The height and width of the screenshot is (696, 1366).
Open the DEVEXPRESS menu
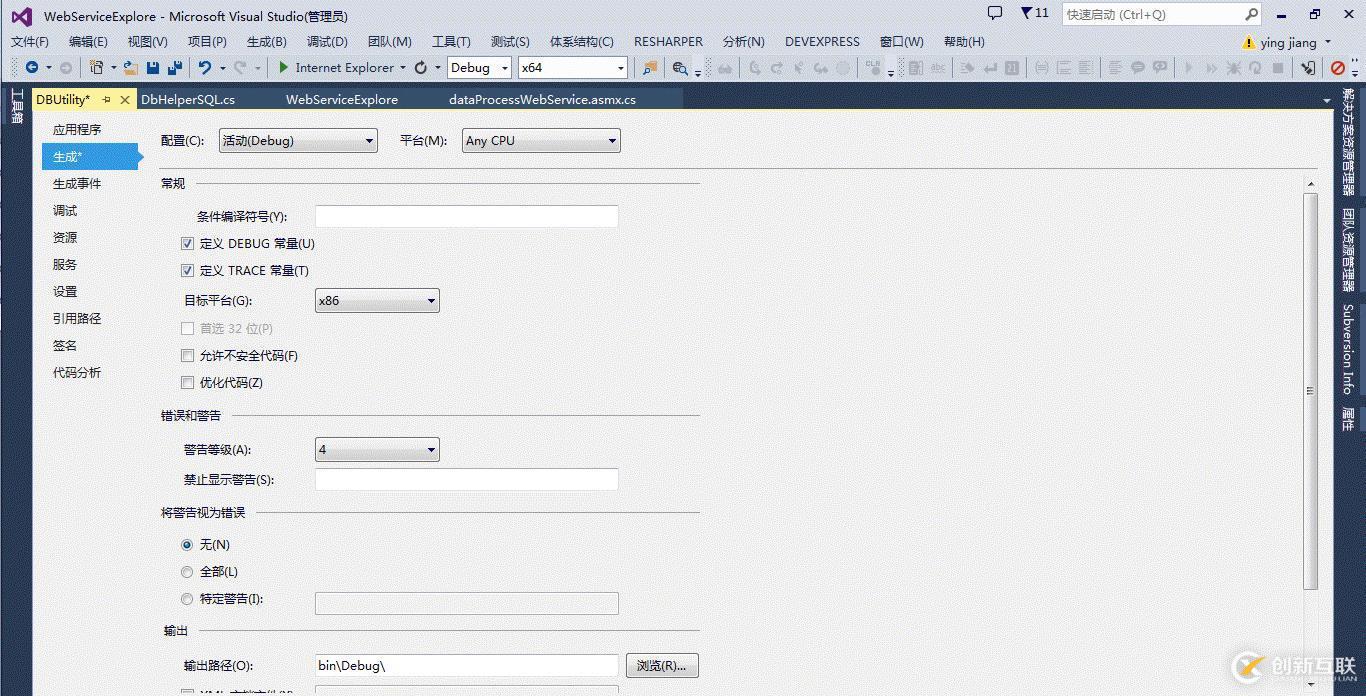[x=822, y=41]
